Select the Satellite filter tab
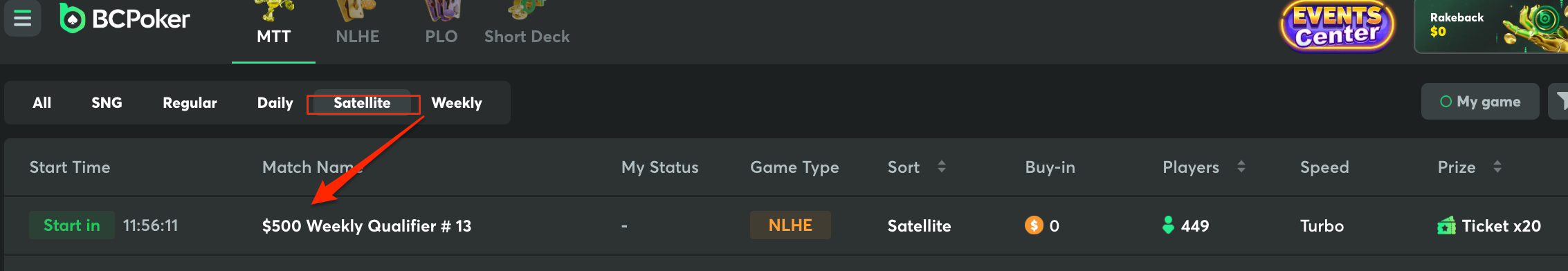Viewport: 1568px width, 271px height. coord(363,103)
